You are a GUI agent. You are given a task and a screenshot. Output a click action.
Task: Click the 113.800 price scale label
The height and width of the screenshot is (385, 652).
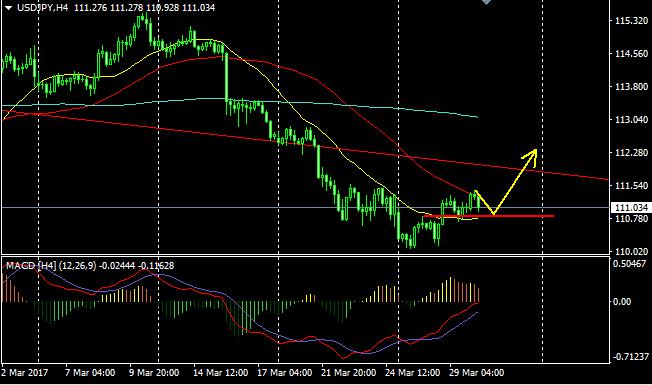coord(631,87)
